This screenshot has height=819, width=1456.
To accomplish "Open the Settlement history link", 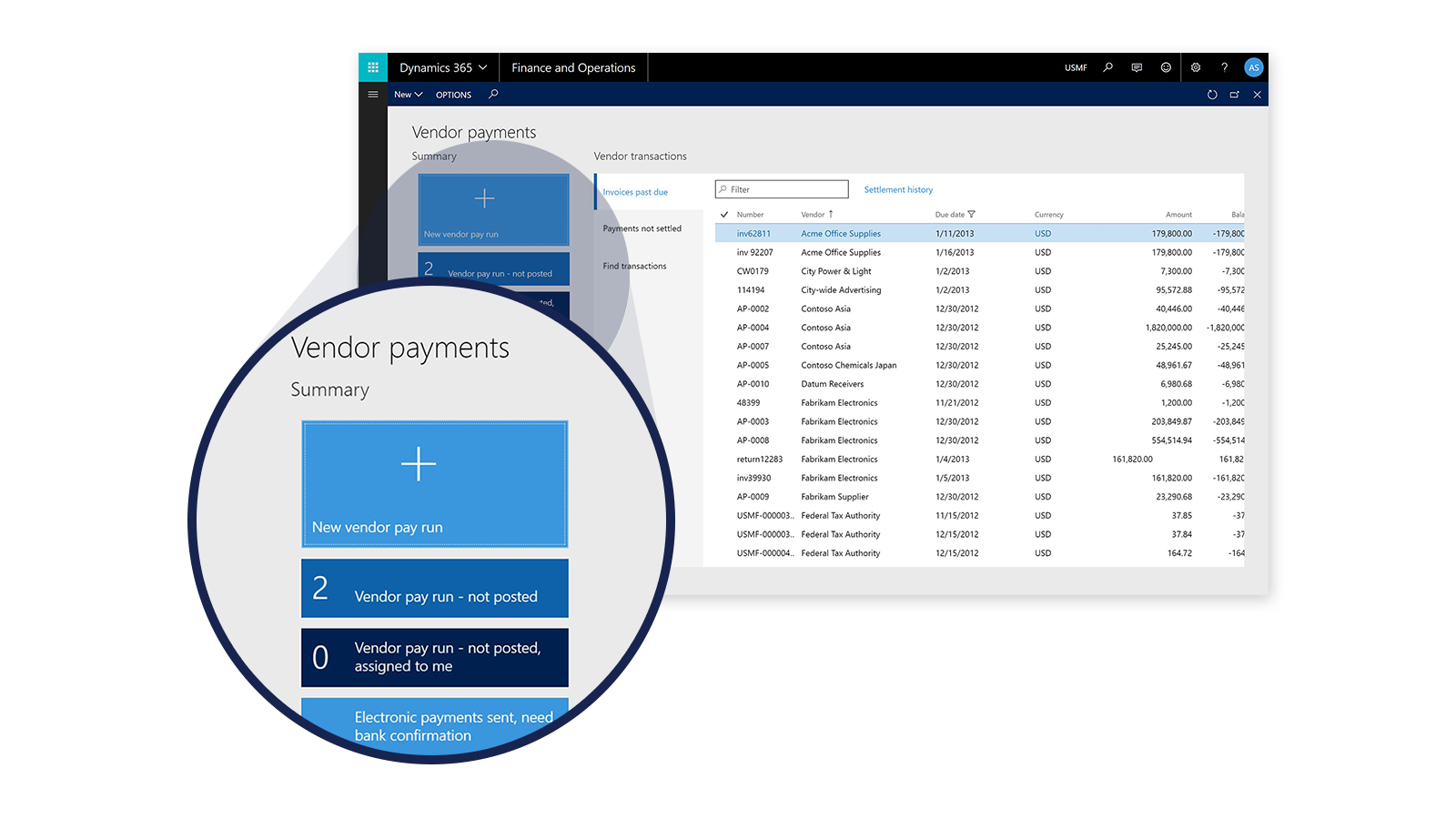I will pos(898,190).
